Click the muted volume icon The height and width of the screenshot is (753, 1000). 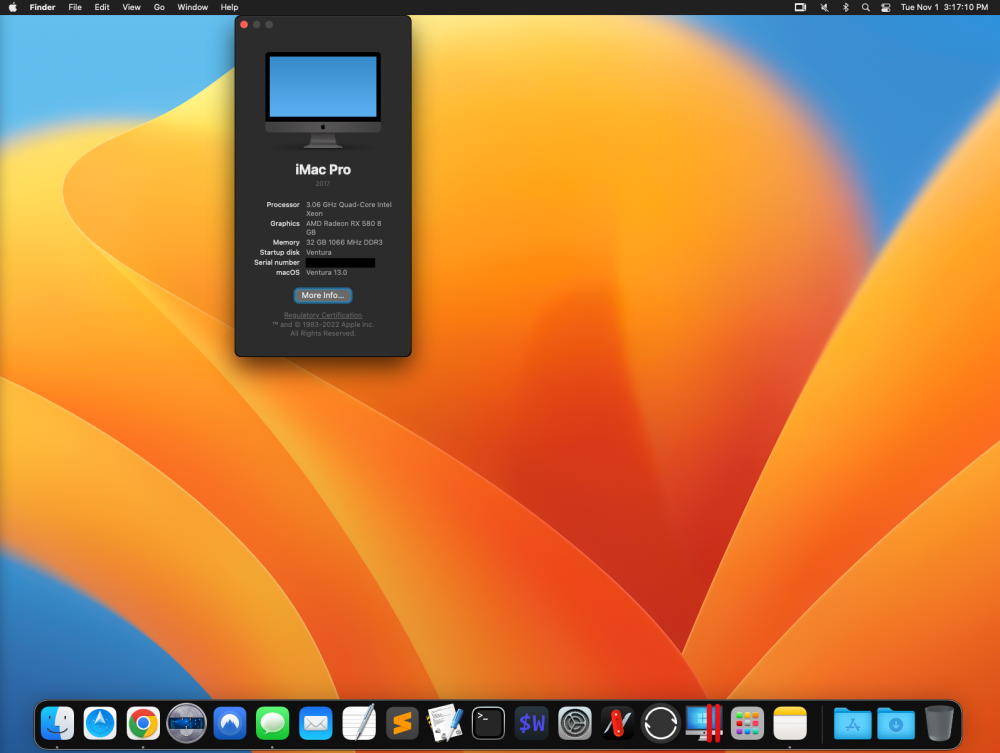point(824,7)
